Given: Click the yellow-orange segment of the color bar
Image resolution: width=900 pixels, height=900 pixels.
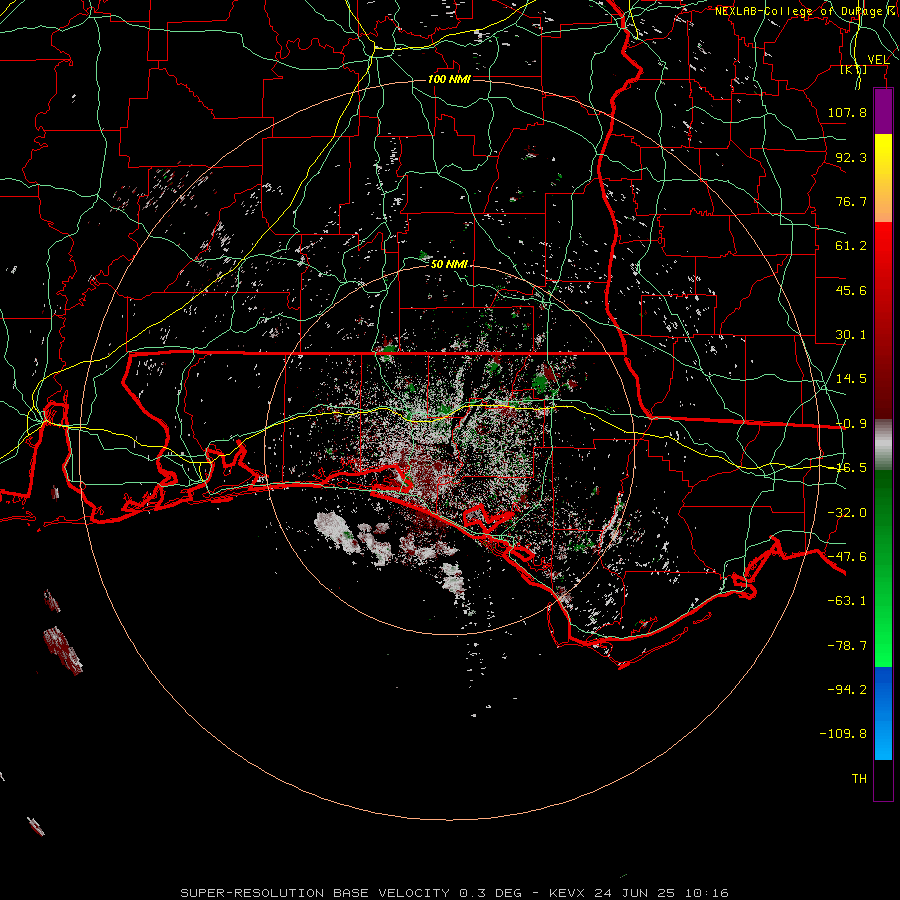Looking at the screenshot, I should [x=883, y=178].
